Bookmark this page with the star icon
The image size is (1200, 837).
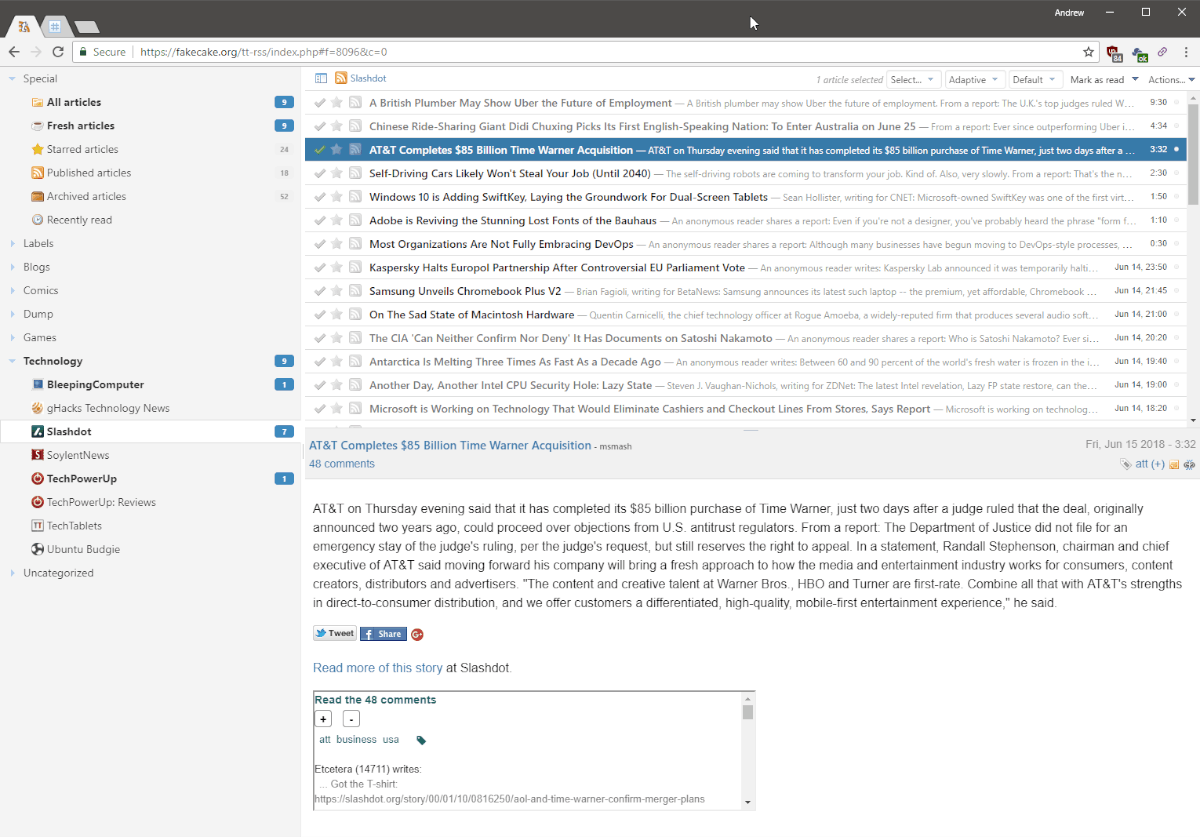point(1088,52)
